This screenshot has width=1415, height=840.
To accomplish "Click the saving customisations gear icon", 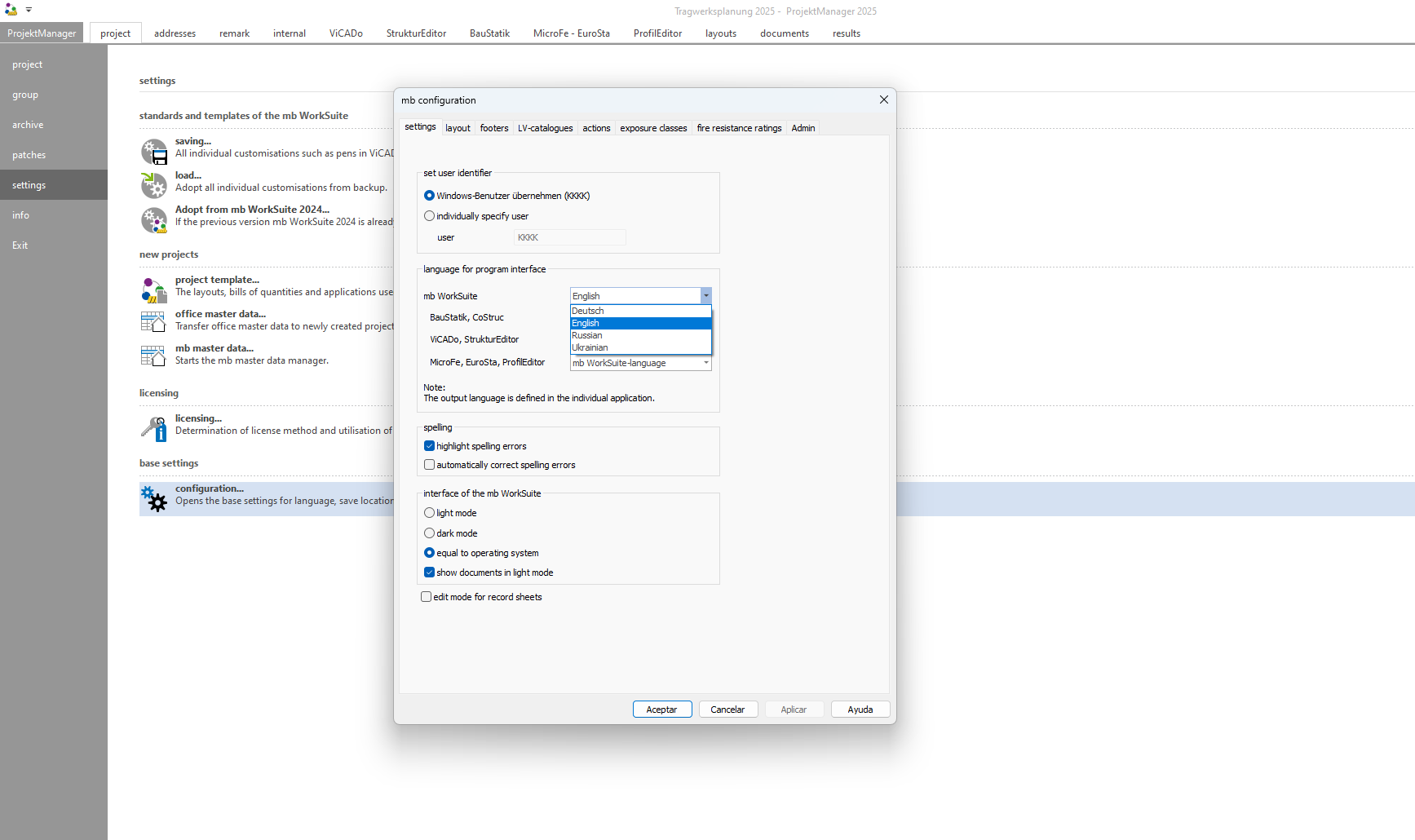I will point(154,152).
